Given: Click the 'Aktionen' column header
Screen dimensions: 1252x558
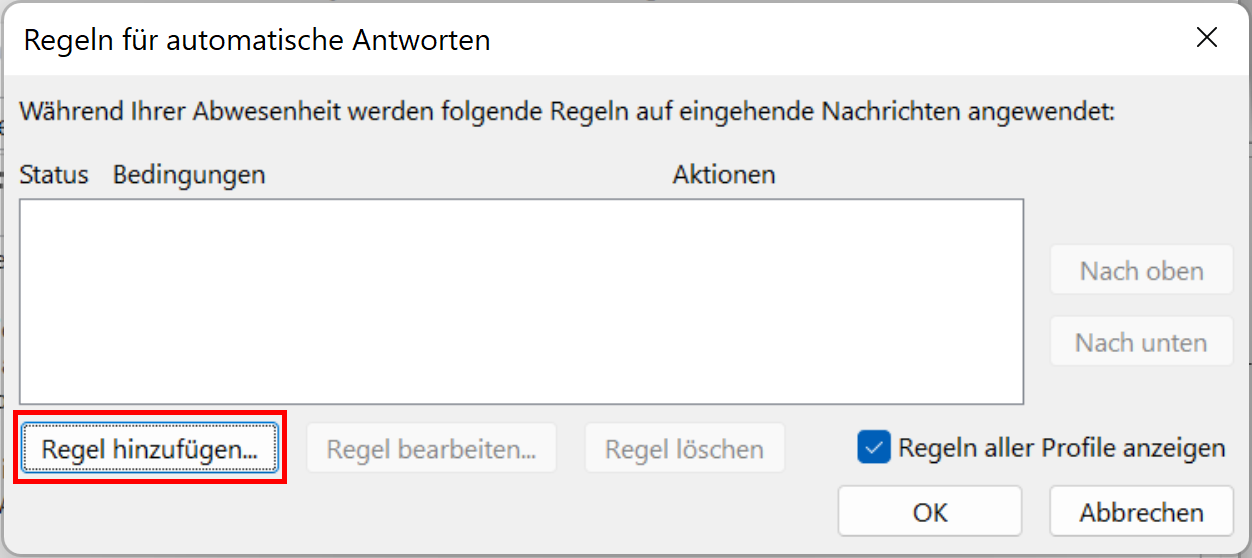Looking at the screenshot, I should pyautogui.click(x=724, y=175).
